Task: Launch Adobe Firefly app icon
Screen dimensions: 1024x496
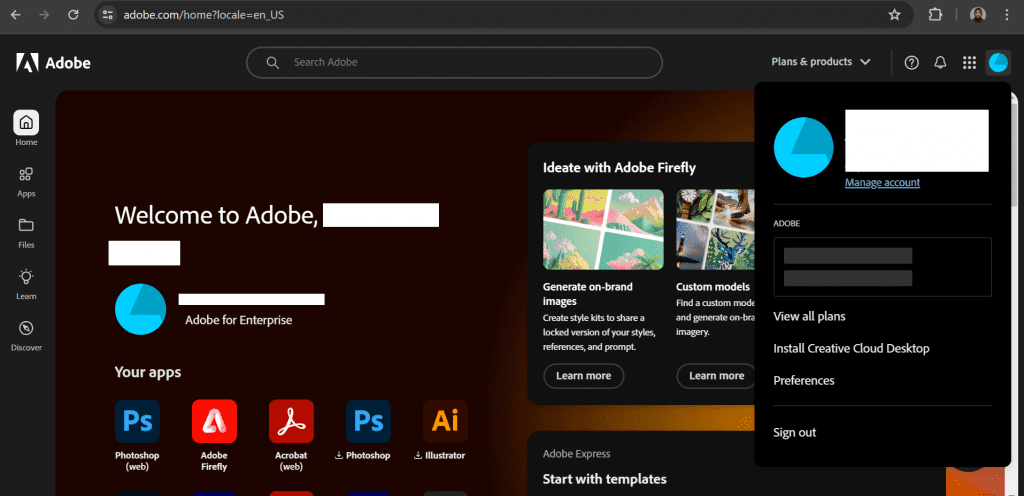Action: [214, 422]
